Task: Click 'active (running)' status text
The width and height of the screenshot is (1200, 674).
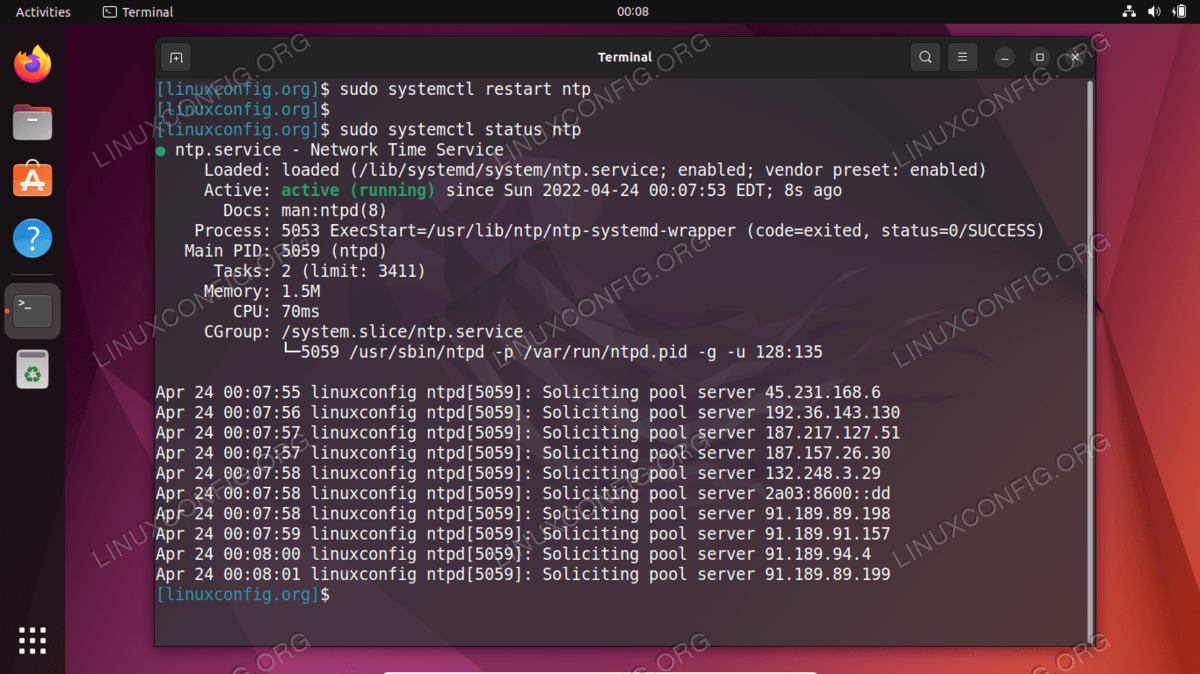Action: [358, 190]
